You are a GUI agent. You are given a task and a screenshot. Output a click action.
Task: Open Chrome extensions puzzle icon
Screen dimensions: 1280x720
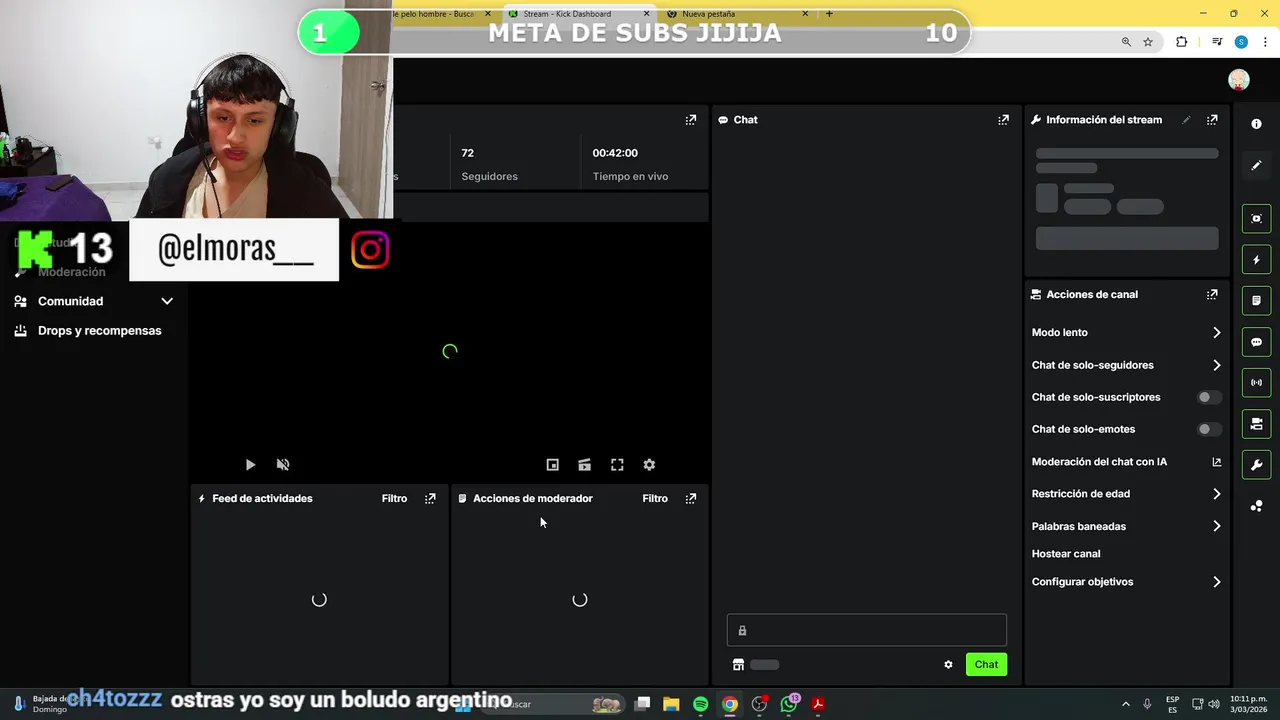1182,42
